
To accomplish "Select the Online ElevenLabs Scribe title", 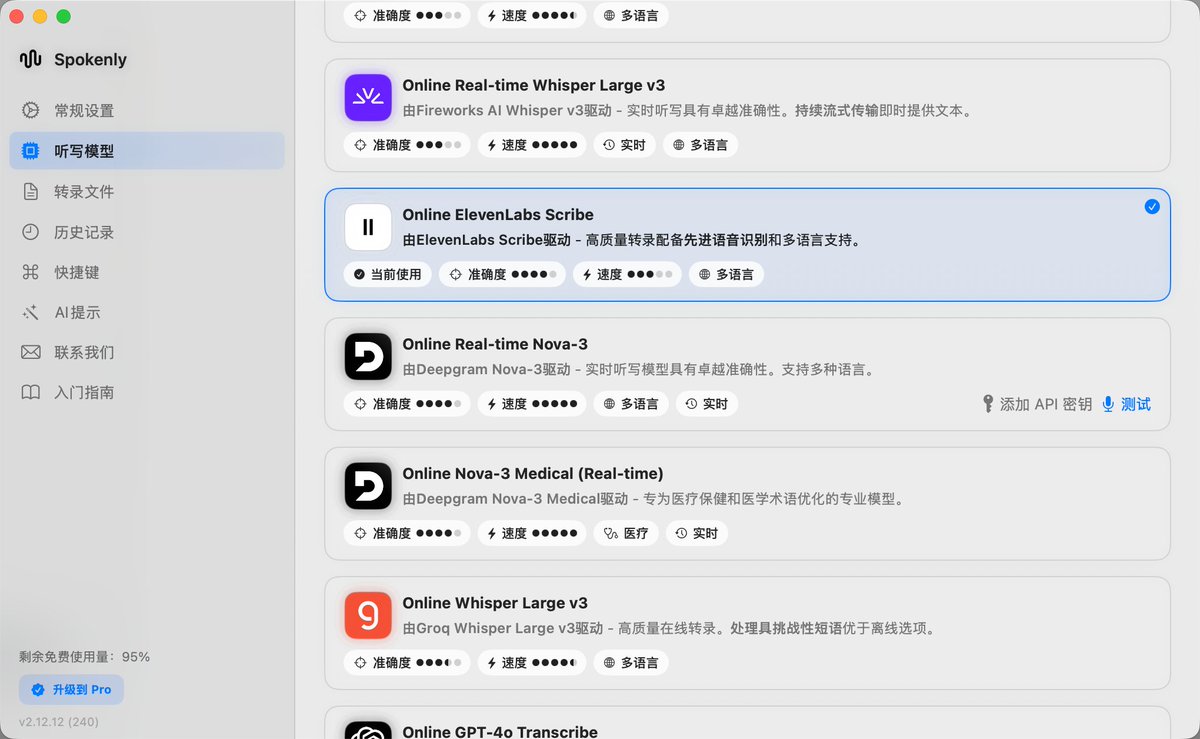I will click(498, 215).
